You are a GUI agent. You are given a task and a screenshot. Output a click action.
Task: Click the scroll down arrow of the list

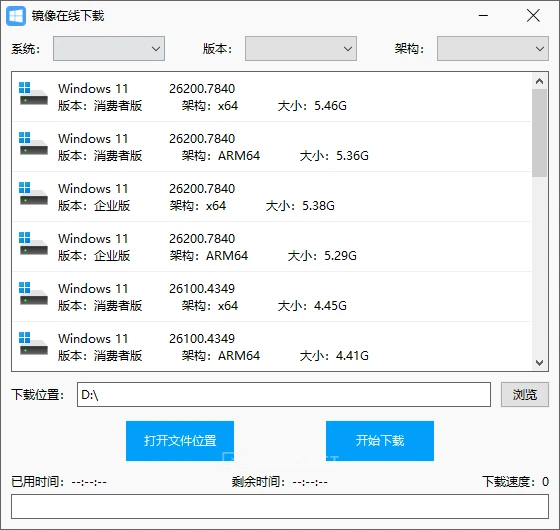click(539, 363)
